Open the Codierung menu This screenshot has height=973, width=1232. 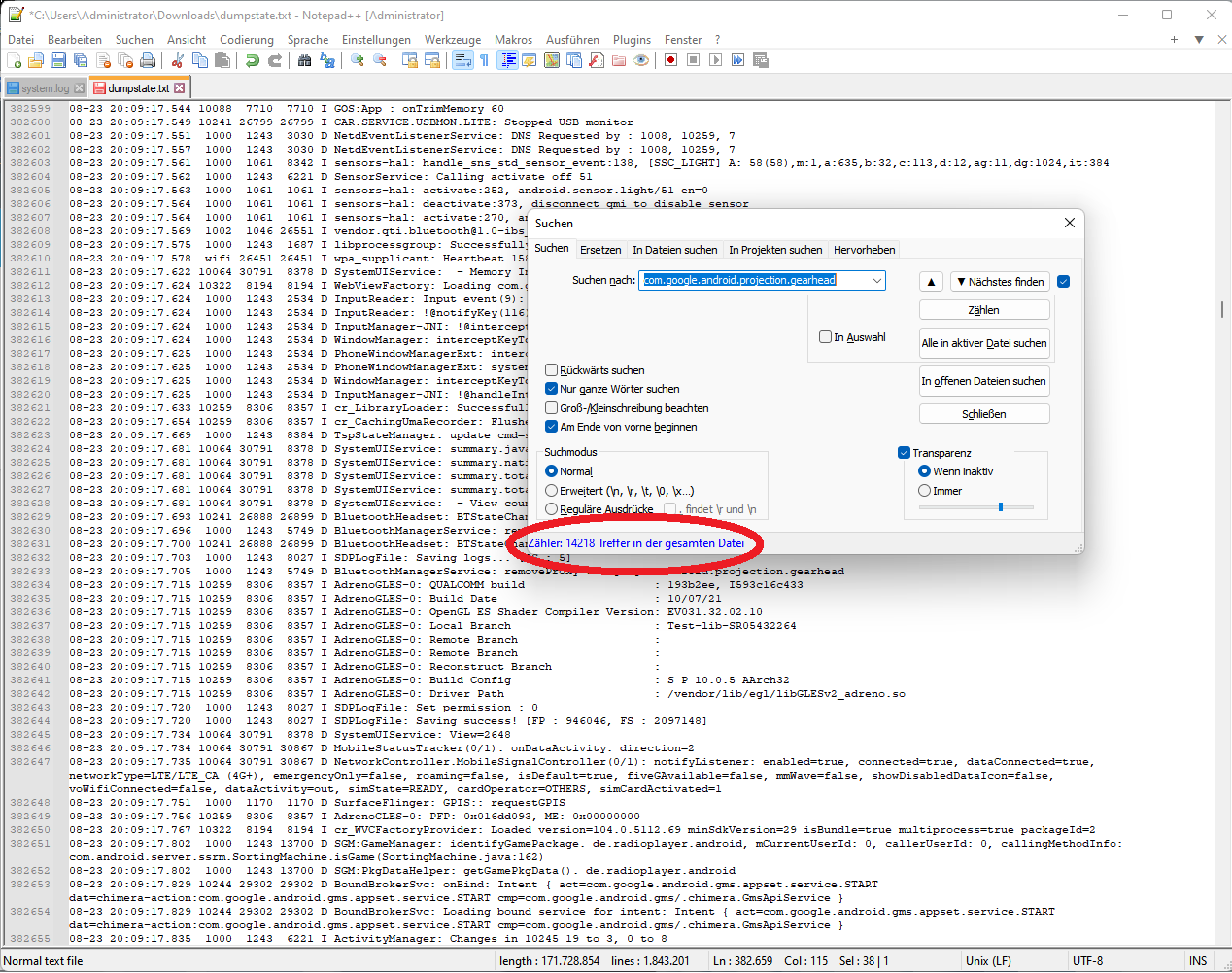(246, 40)
